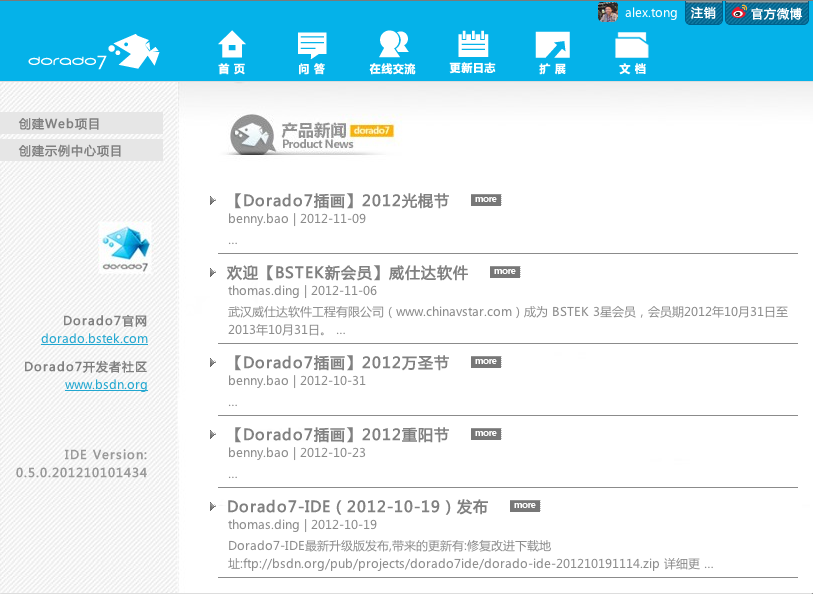Open the changelog (更新日志) notepad icon
Viewport: 813px width, 594px height.
click(x=472, y=45)
